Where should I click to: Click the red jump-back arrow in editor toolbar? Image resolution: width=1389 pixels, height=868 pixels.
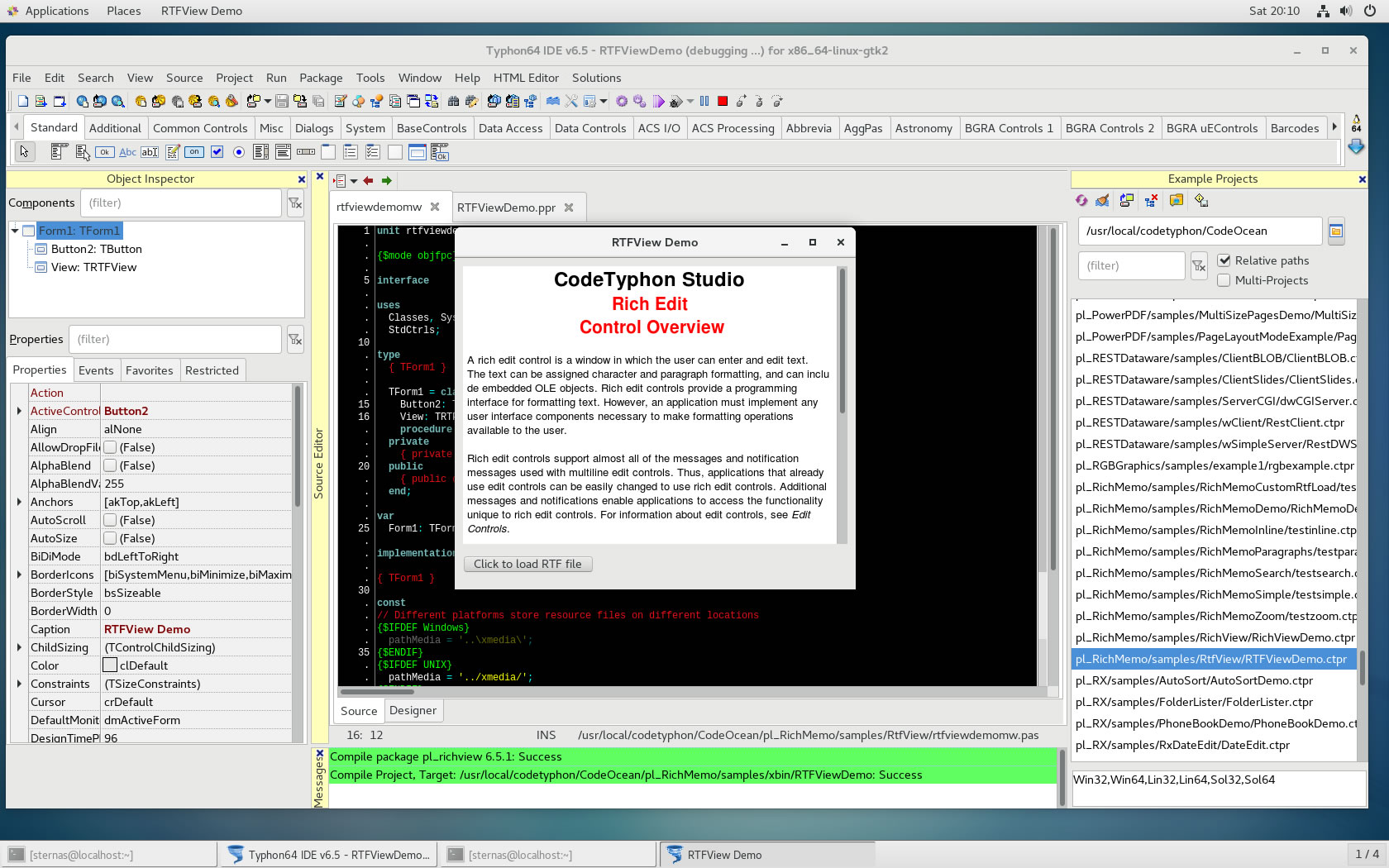point(369,180)
